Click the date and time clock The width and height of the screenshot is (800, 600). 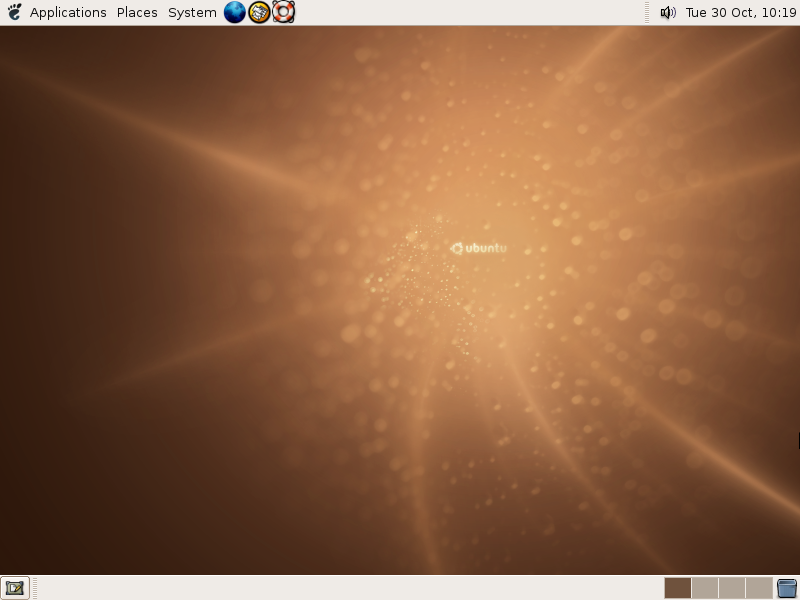pyautogui.click(x=741, y=12)
